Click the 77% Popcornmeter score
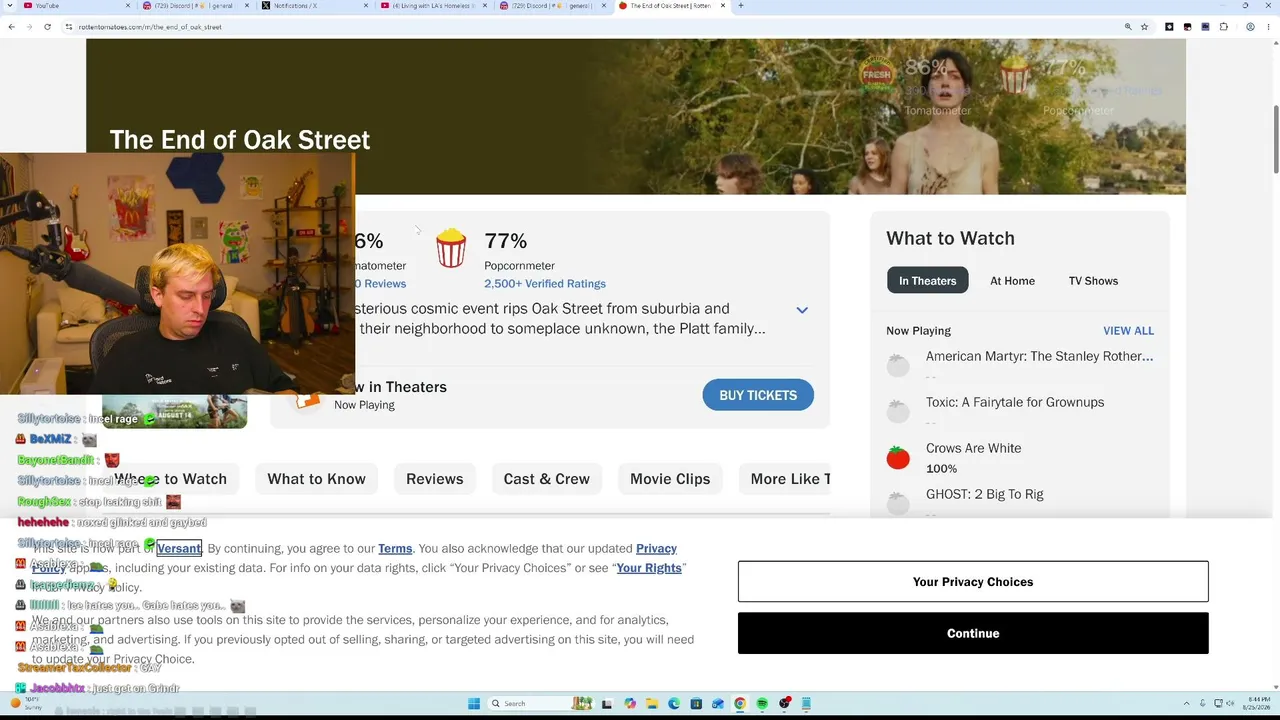Screen dimensions: 1280x720 (505, 241)
